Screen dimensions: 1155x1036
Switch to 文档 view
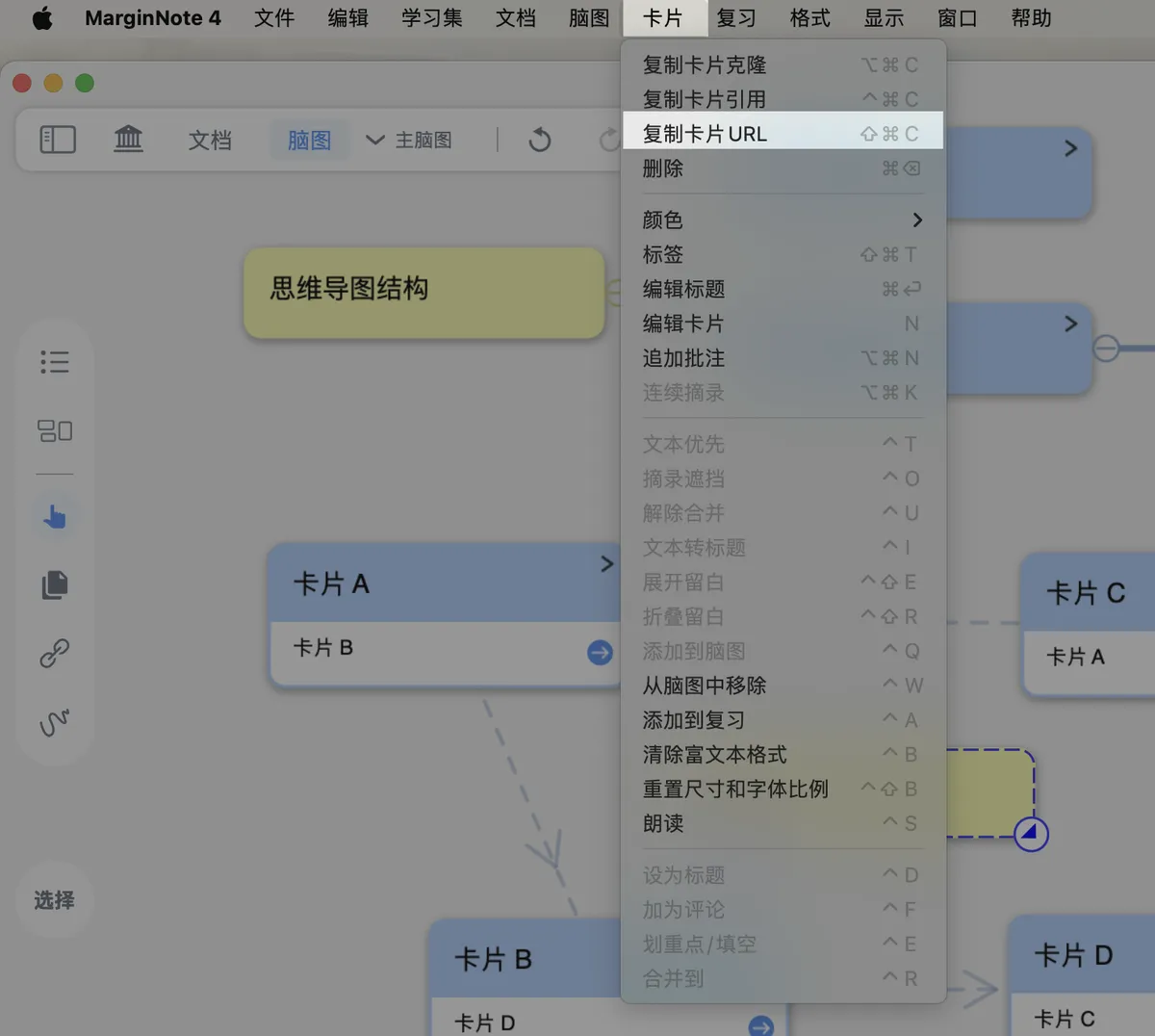click(210, 140)
